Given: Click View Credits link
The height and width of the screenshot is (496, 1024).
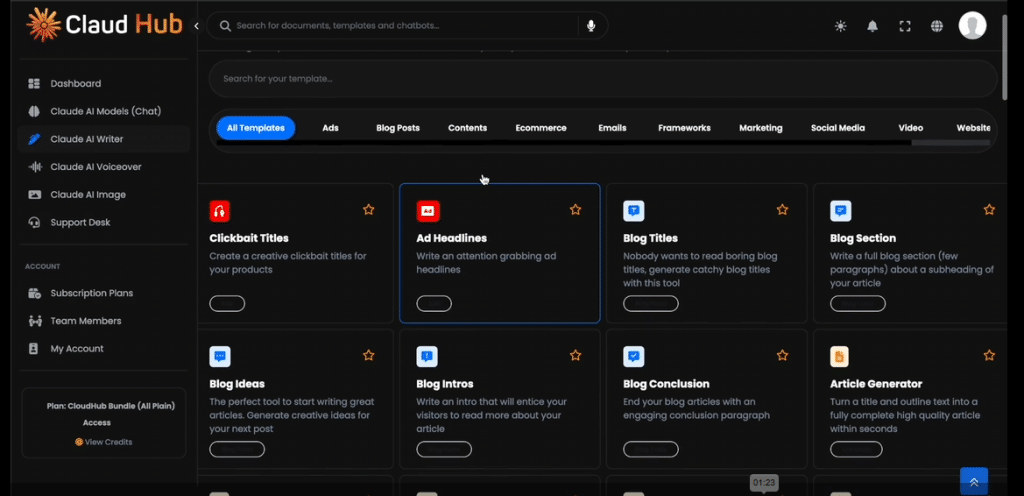Looking at the screenshot, I should click(106, 442).
